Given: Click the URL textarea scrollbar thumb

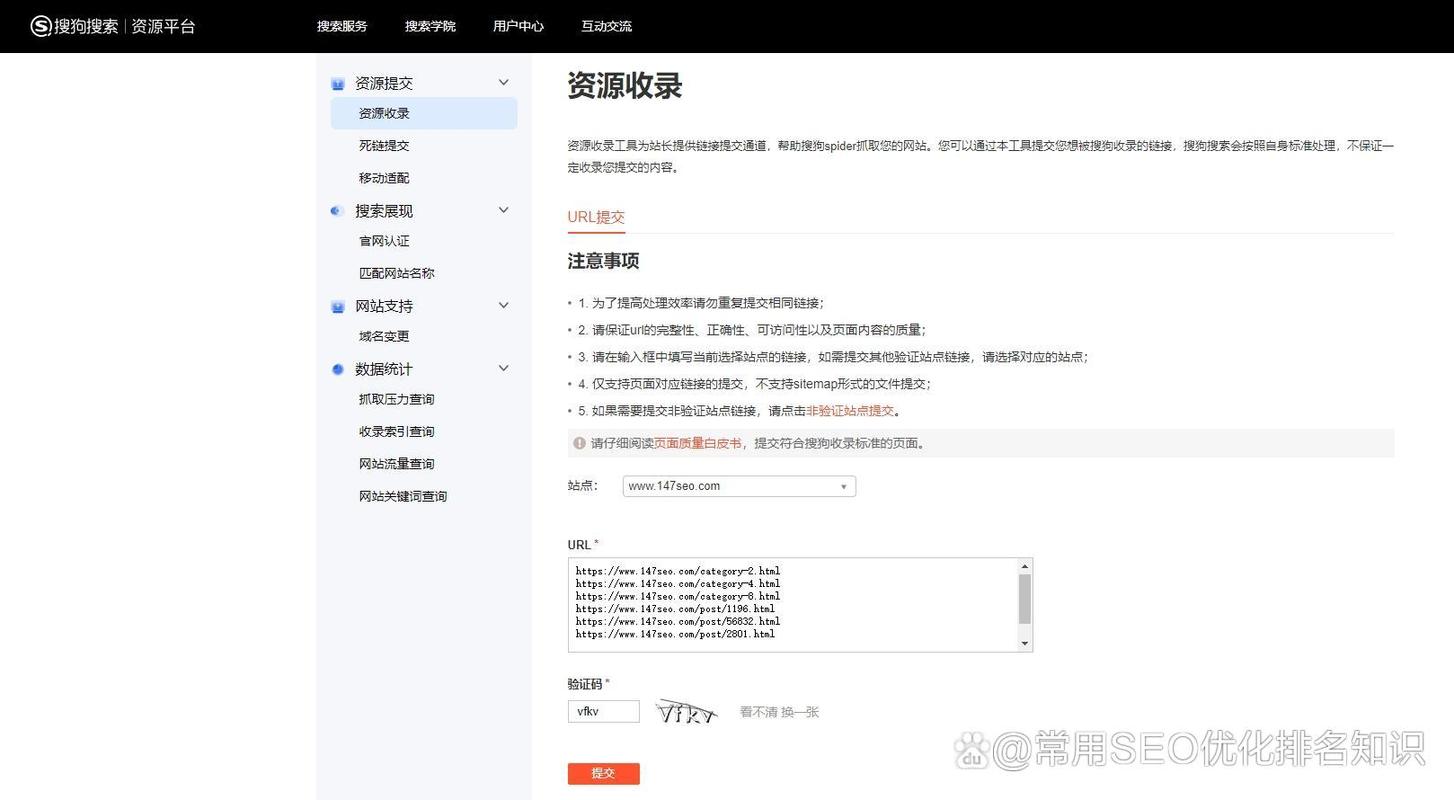Looking at the screenshot, I should pos(1024,598).
